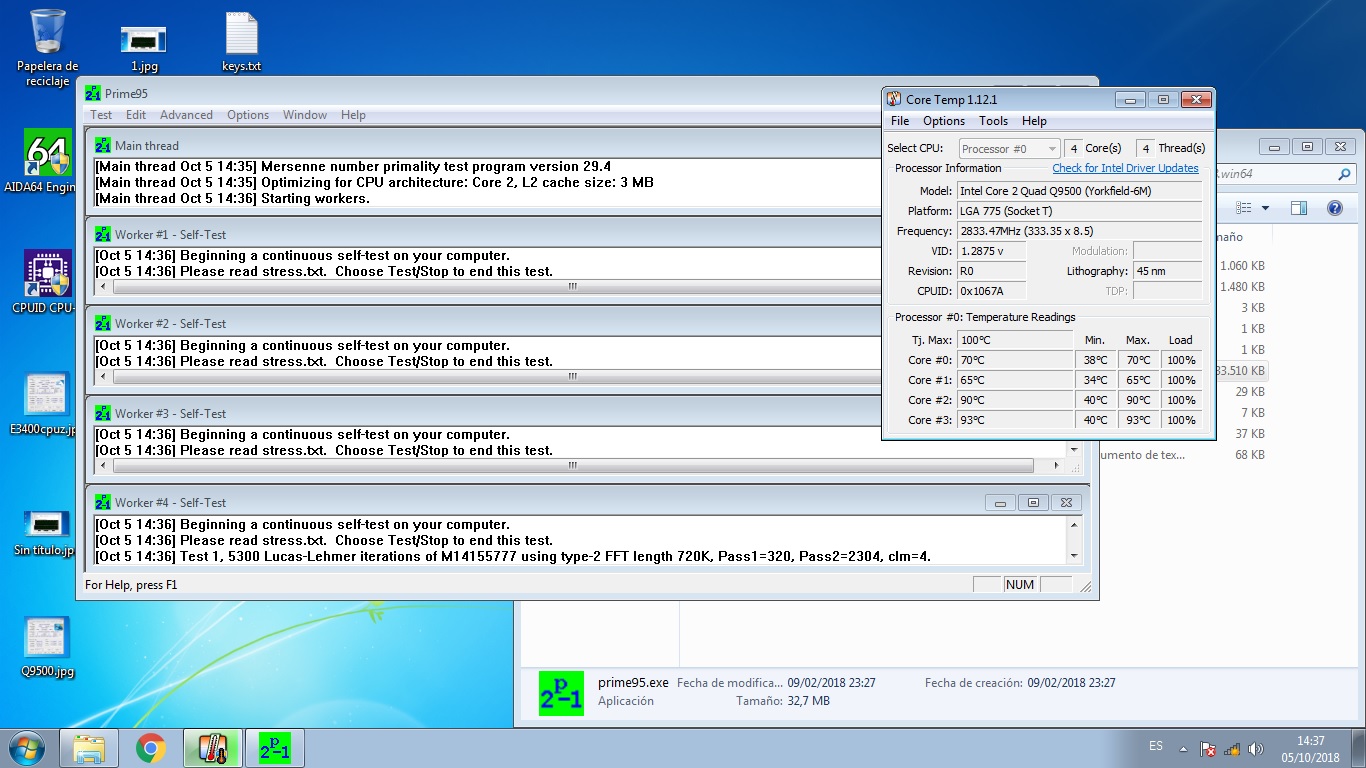Screen dimensions: 1366x768
Task: Open the Select CPU dropdown in Core Temp
Action: pyautogui.click(x=1009, y=149)
